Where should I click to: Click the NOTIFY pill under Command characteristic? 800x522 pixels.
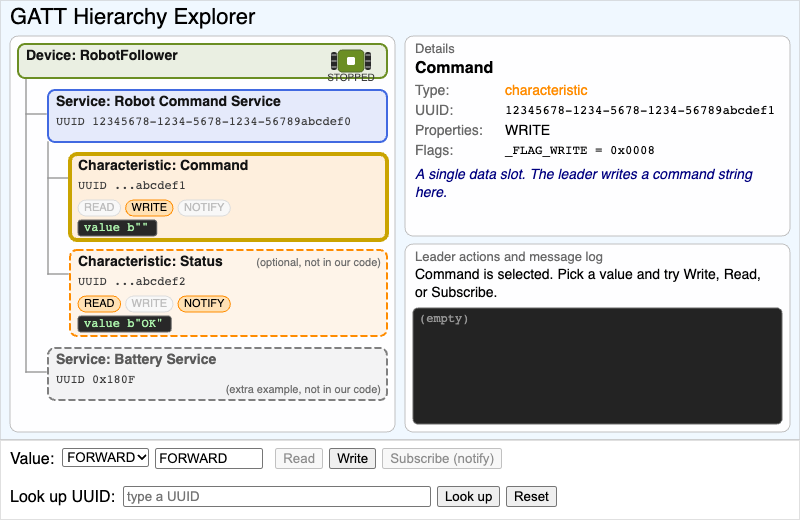coord(204,208)
